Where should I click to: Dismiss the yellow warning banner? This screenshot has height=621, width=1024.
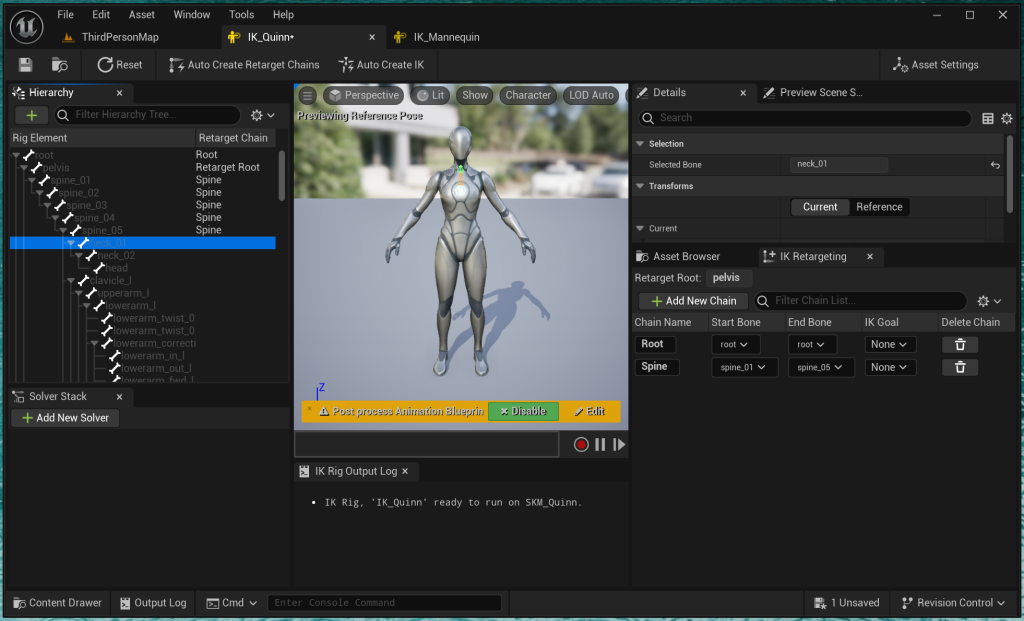tap(310, 409)
